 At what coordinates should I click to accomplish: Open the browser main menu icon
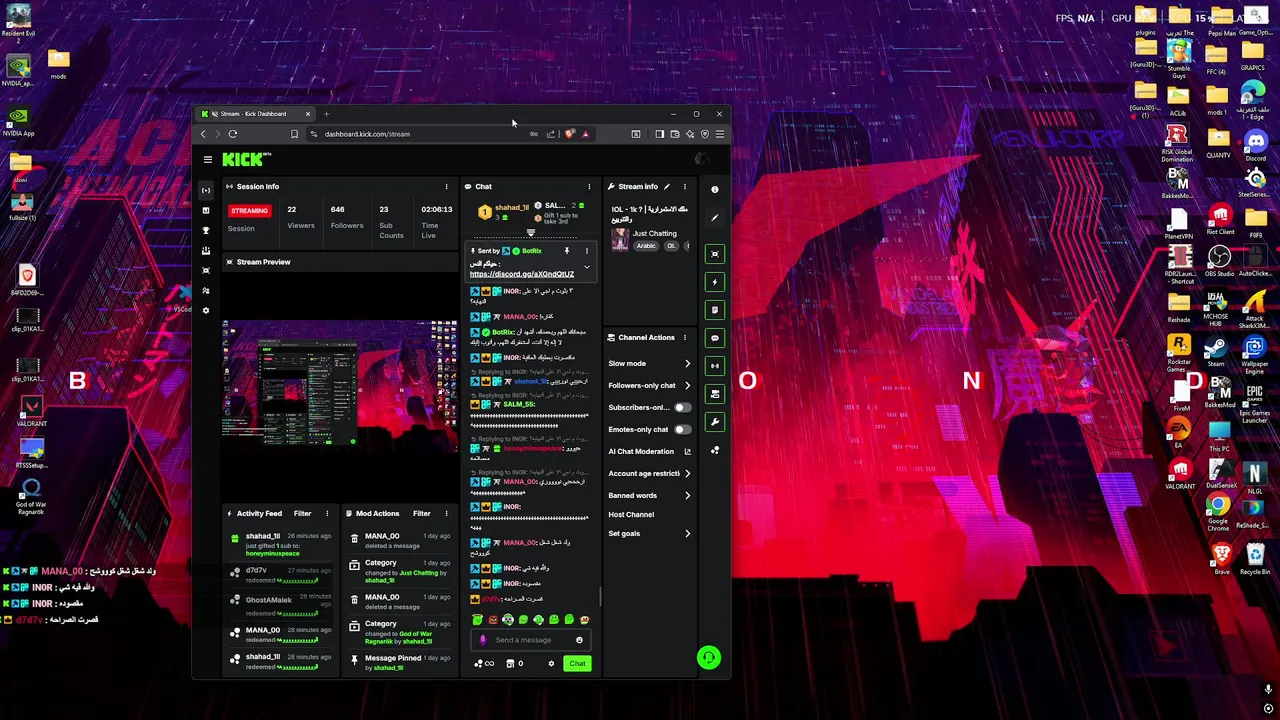(720, 134)
